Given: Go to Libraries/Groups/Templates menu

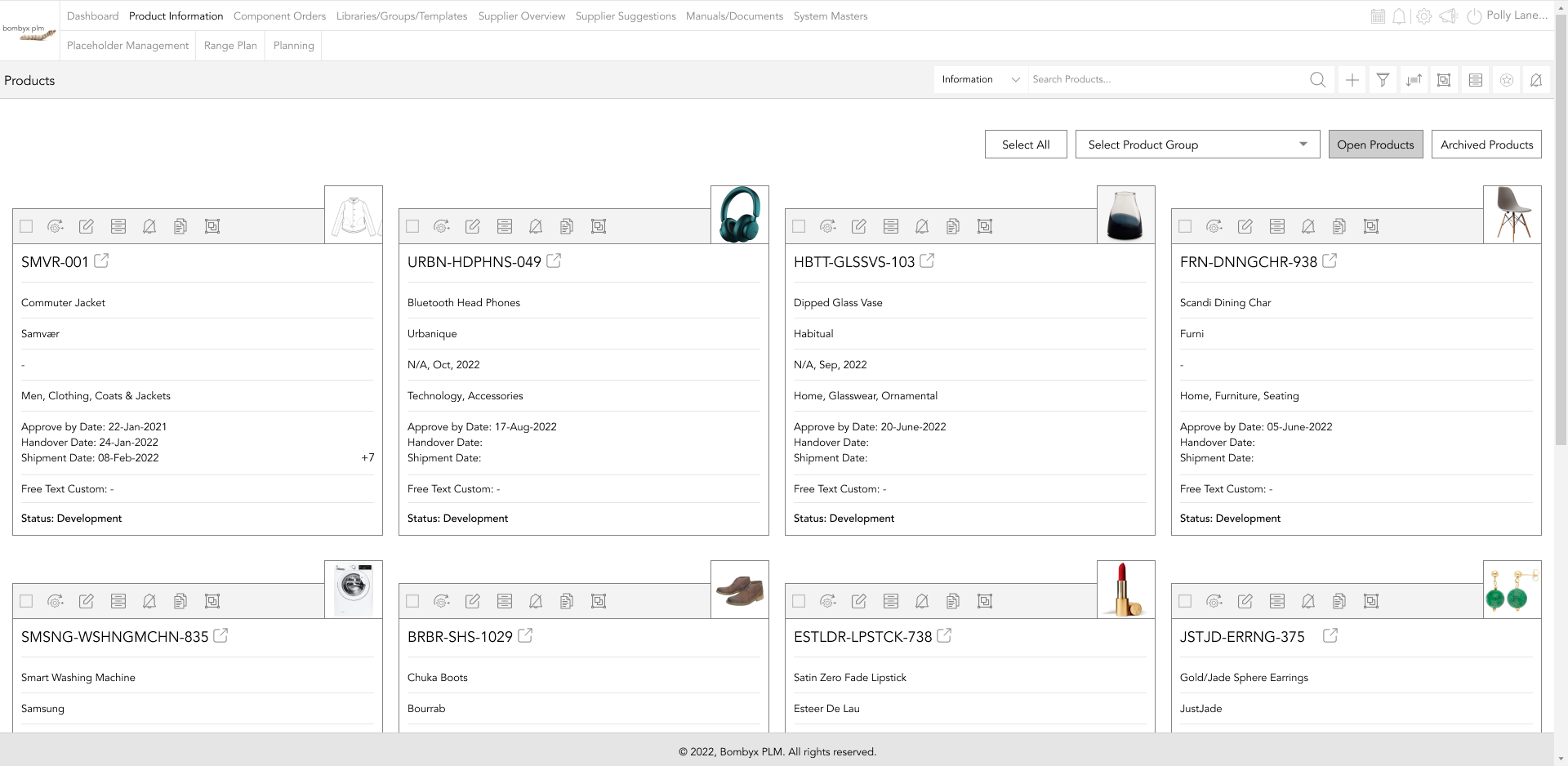Looking at the screenshot, I should [x=402, y=16].
